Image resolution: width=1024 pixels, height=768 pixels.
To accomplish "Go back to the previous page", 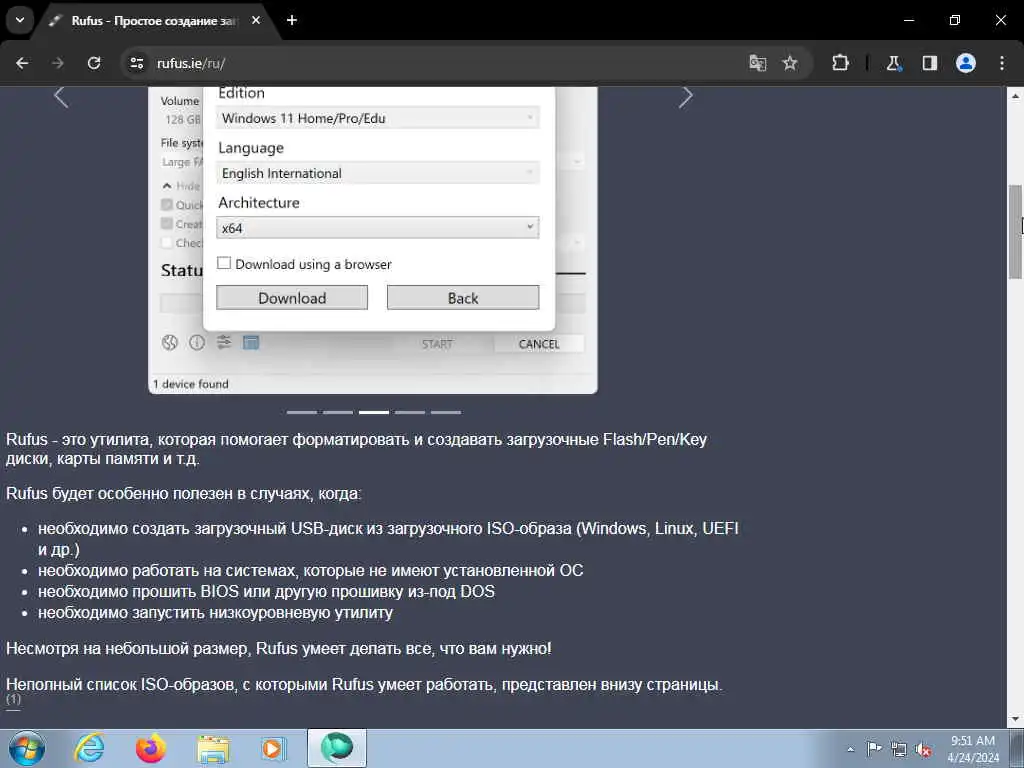I will point(22,63).
